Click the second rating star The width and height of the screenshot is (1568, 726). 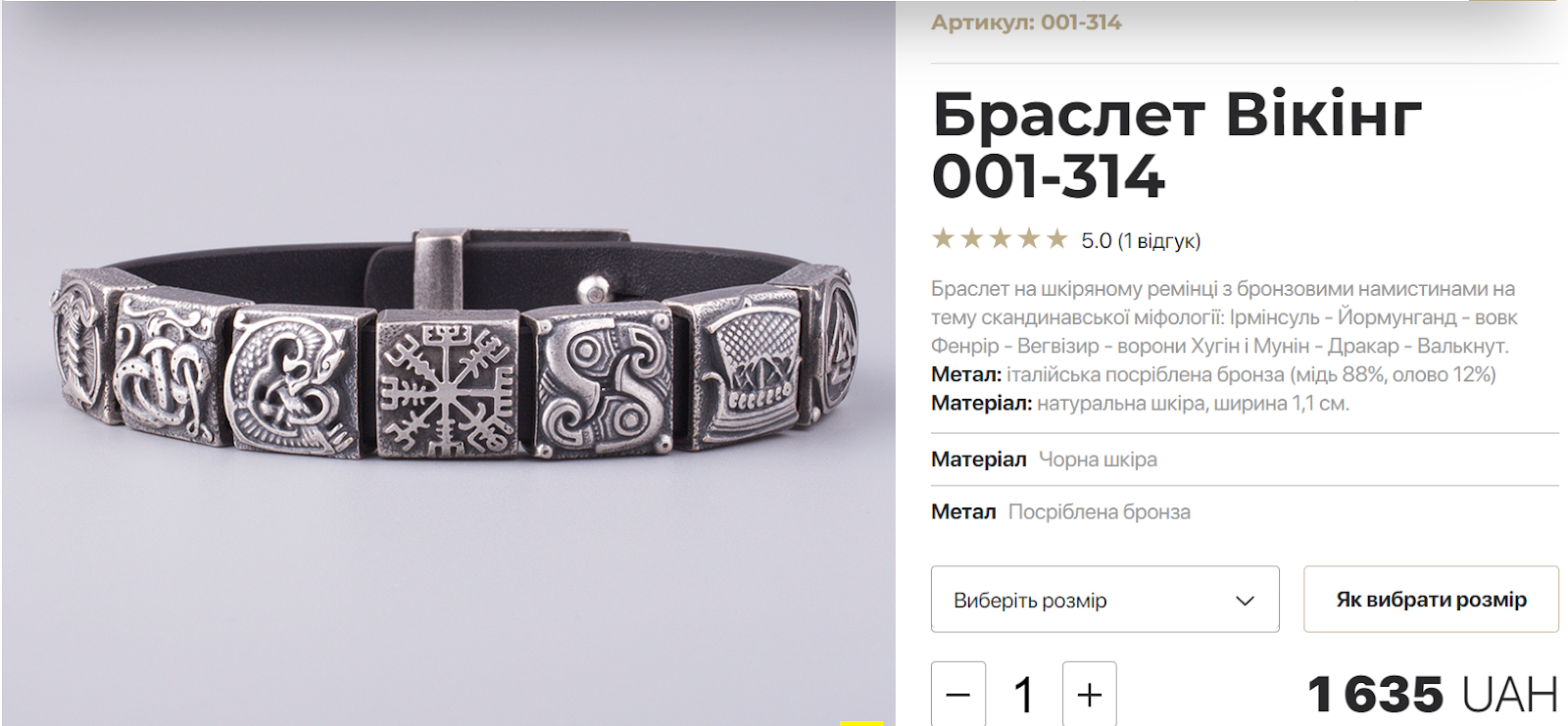[971, 238]
